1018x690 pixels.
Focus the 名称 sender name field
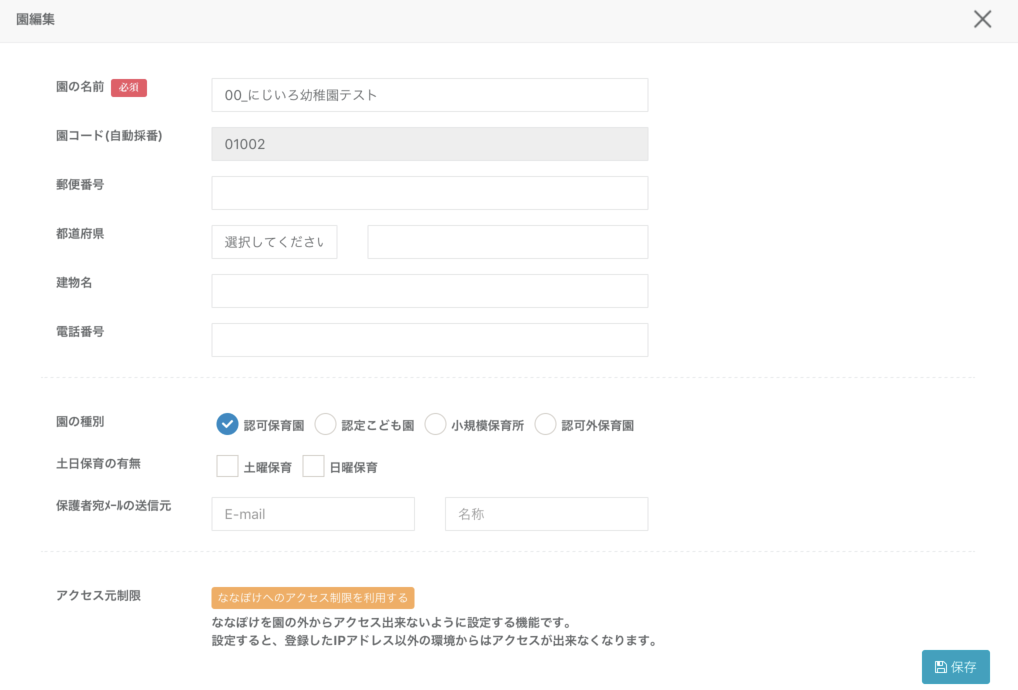pyautogui.click(x=546, y=514)
